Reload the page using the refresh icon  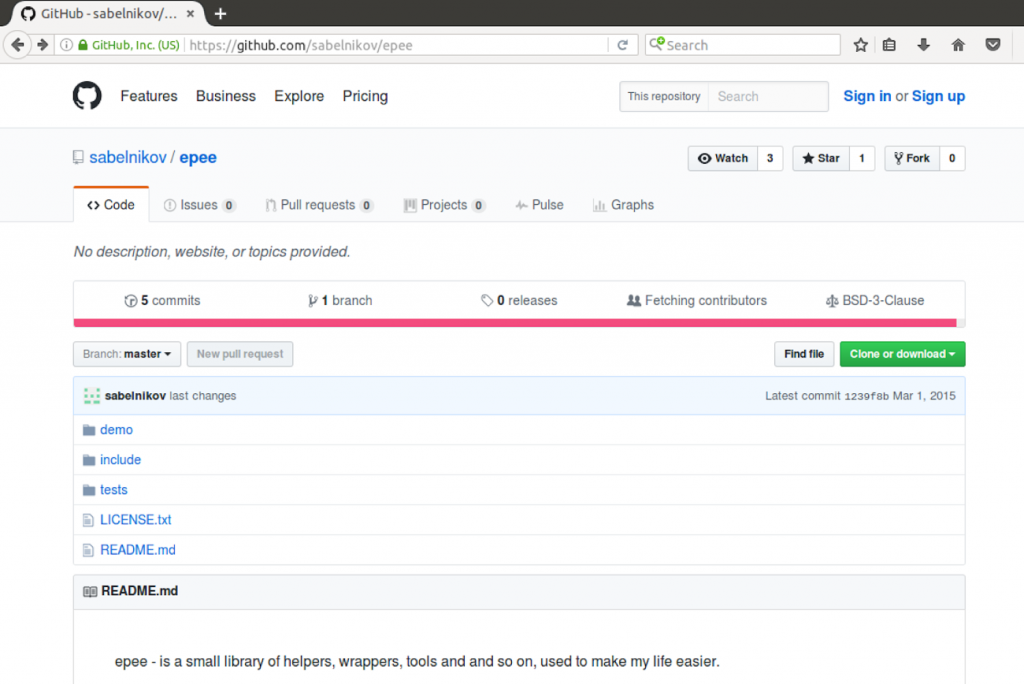tap(622, 45)
